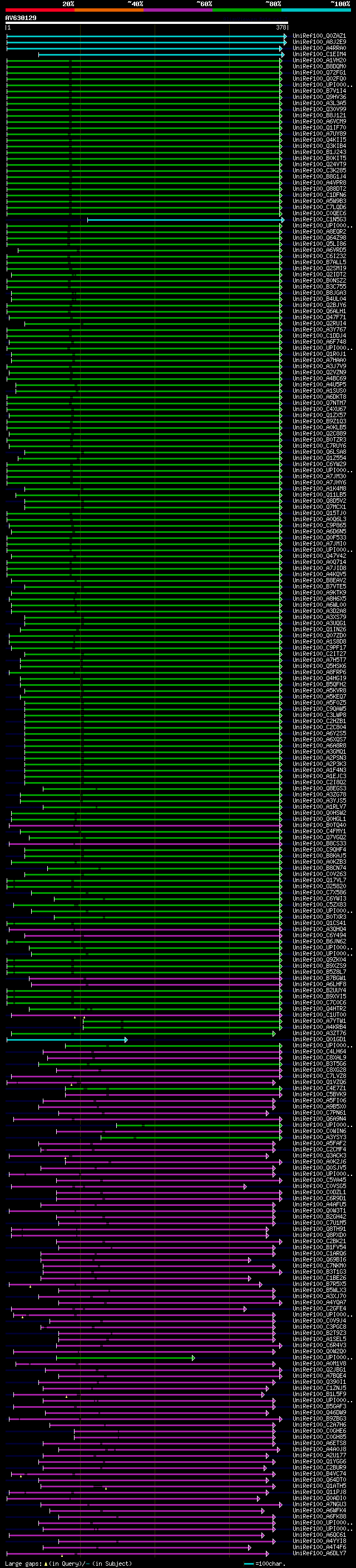This screenshot has height=1568, width=356.
Task: Open hit UniRef100_B8DQM0
Action: point(319,66)
